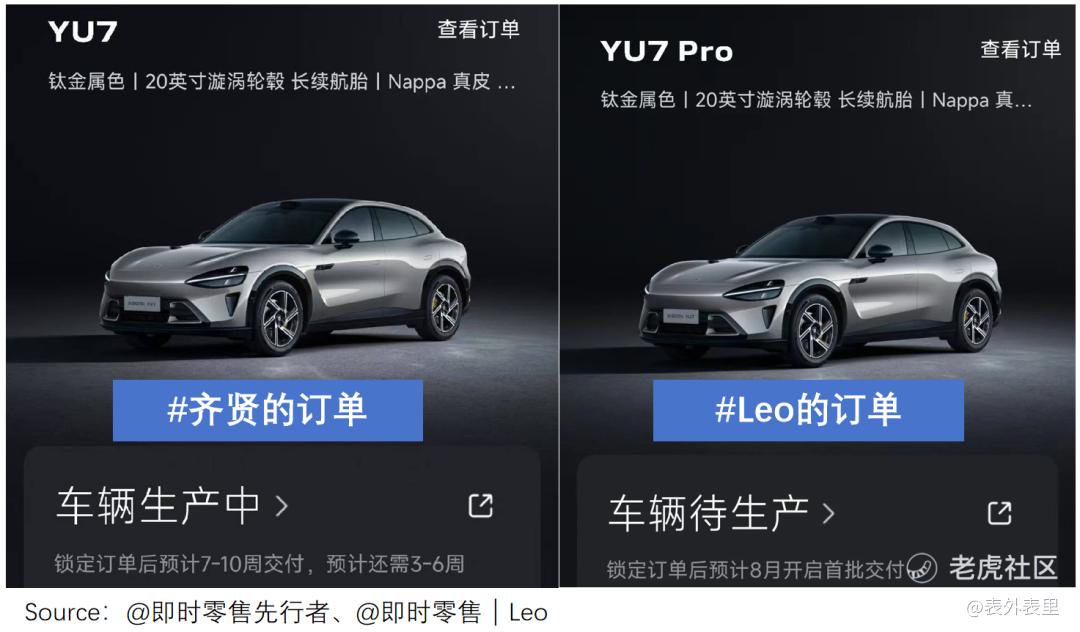Select the YU7 car image
This screenshot has height=632, width=1080.
pos(285,277)
